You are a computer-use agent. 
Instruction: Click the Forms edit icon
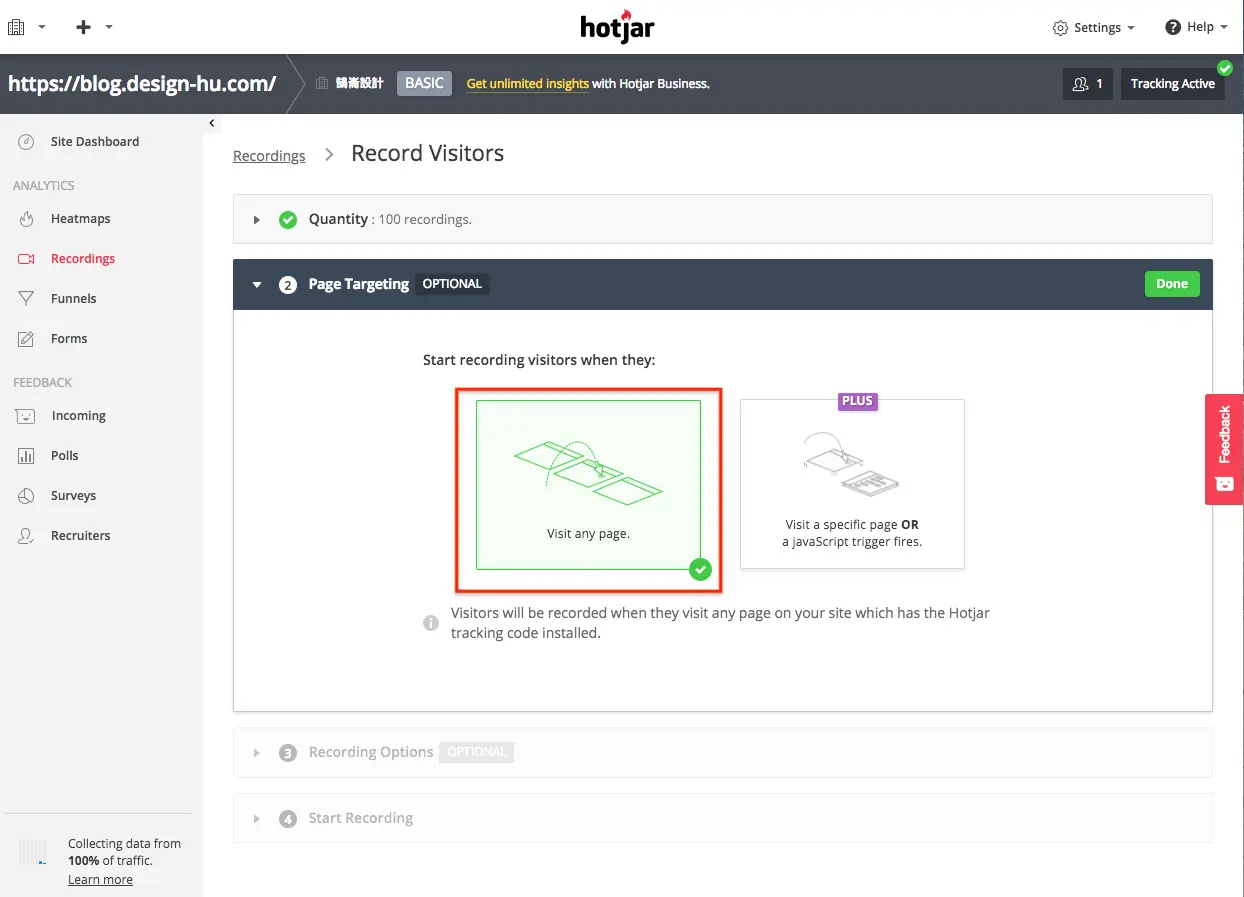pyautogui.click(x=27, y=339)
